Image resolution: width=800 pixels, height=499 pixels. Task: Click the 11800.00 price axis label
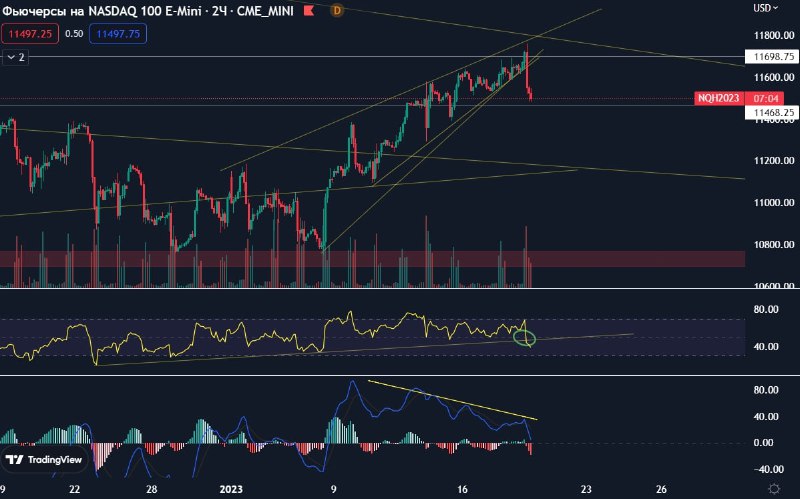point(774,35)
